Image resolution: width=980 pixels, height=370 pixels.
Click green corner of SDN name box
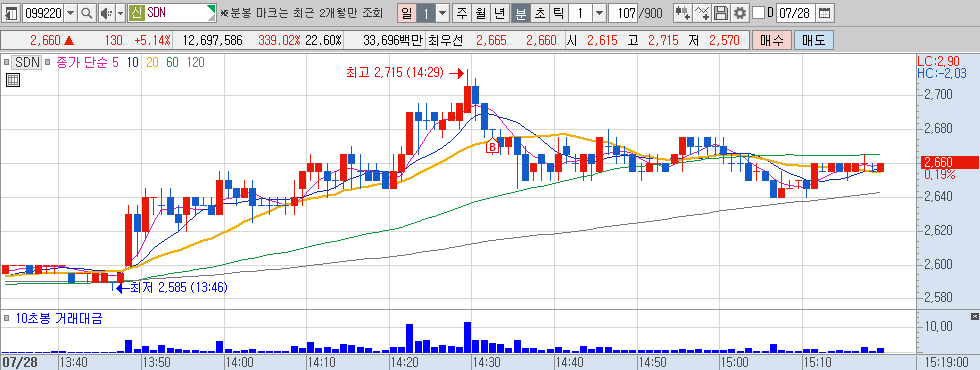212,9
